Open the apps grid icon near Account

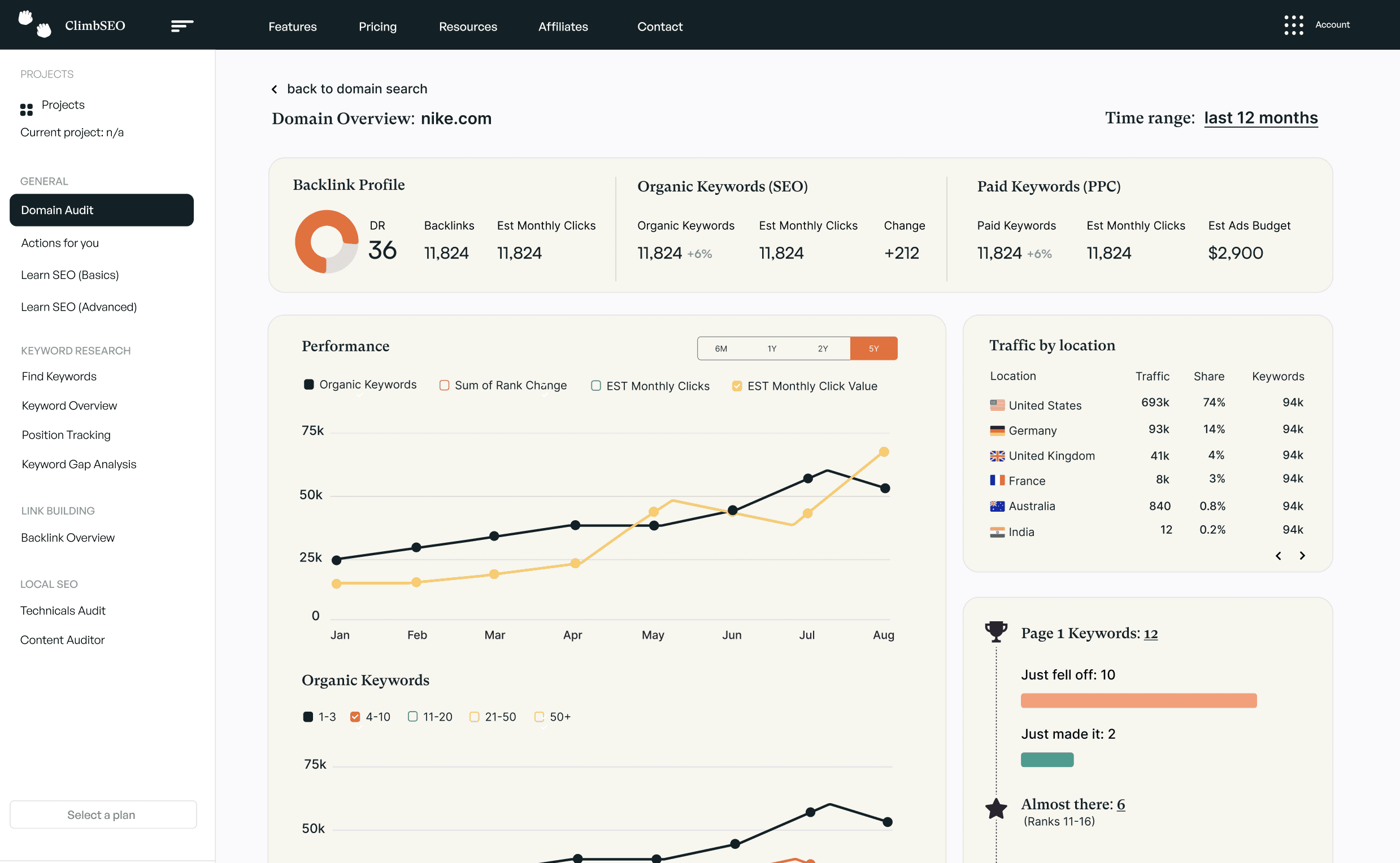click(x=1294, y=25)
